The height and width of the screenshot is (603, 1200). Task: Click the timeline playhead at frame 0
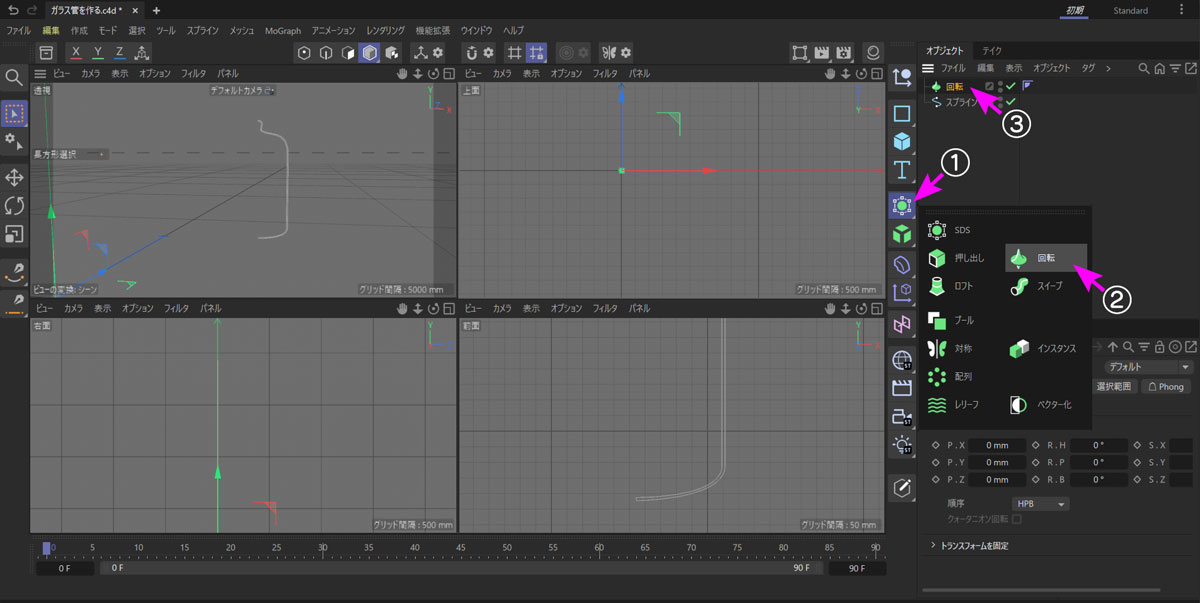pos(46,548)
